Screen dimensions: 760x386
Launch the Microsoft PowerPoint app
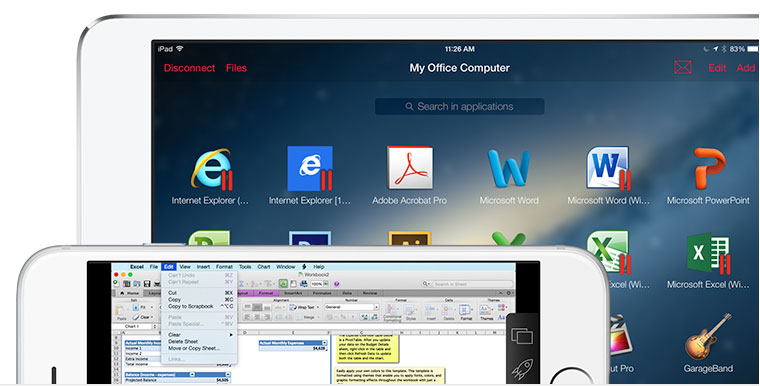[x=709, y=168]
